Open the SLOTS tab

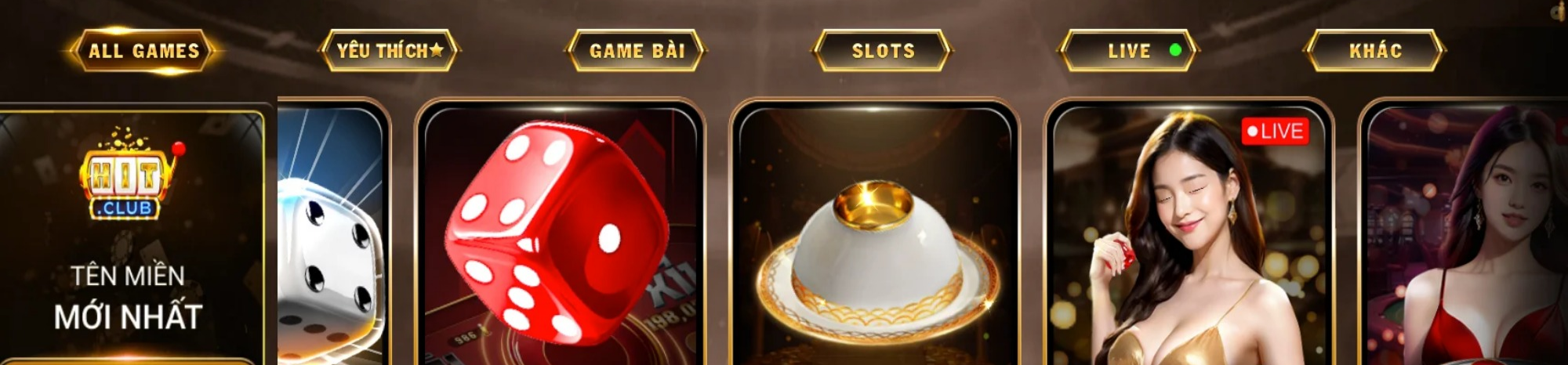click(883, 51)
